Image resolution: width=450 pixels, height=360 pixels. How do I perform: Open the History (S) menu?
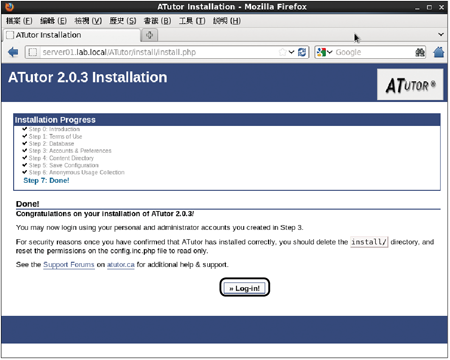pos(123,21)
